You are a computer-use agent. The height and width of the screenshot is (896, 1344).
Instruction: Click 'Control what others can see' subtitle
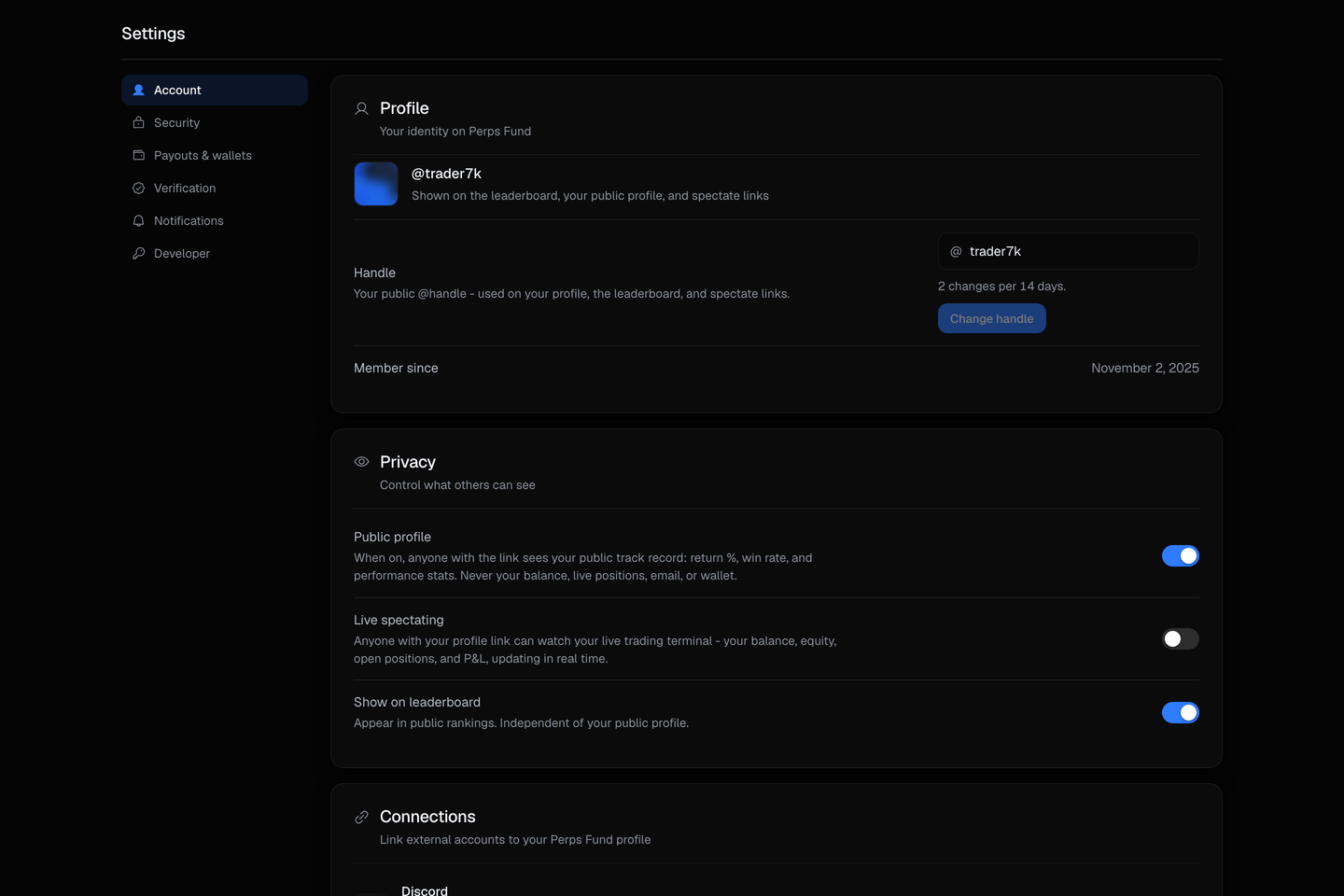(457, 485)
